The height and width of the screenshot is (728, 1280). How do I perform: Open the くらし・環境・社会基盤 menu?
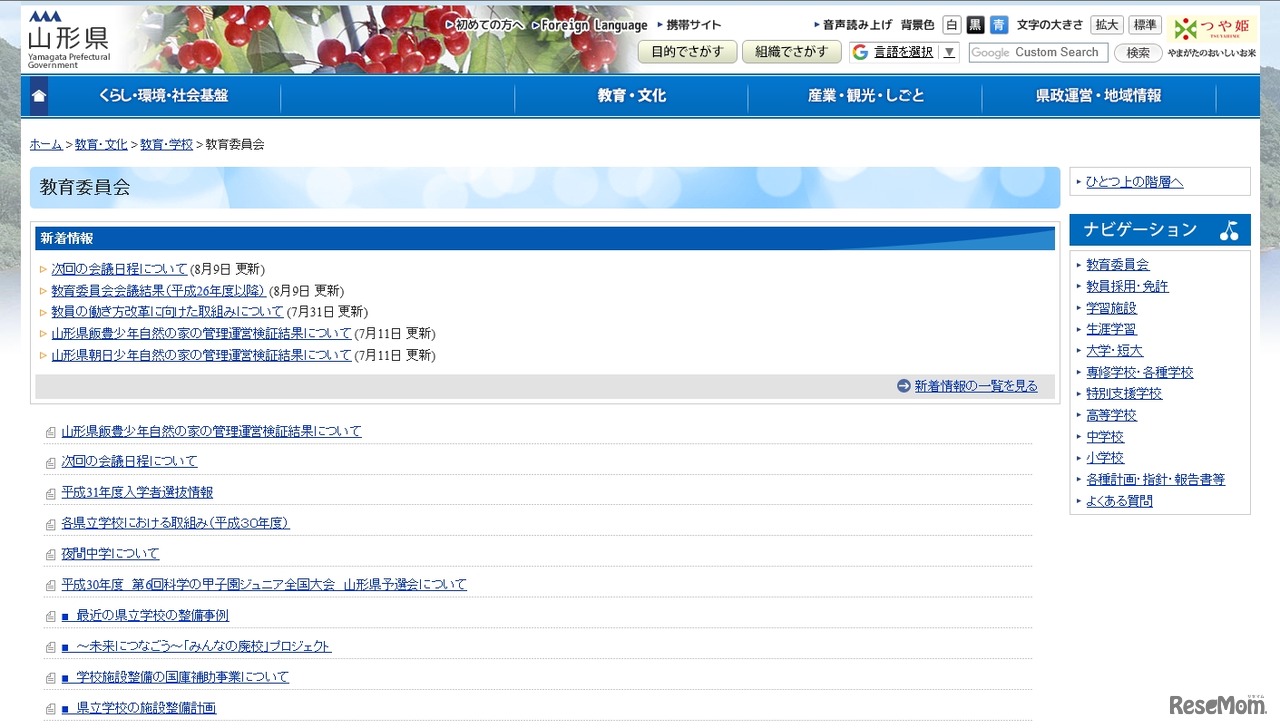pos(164,96)
